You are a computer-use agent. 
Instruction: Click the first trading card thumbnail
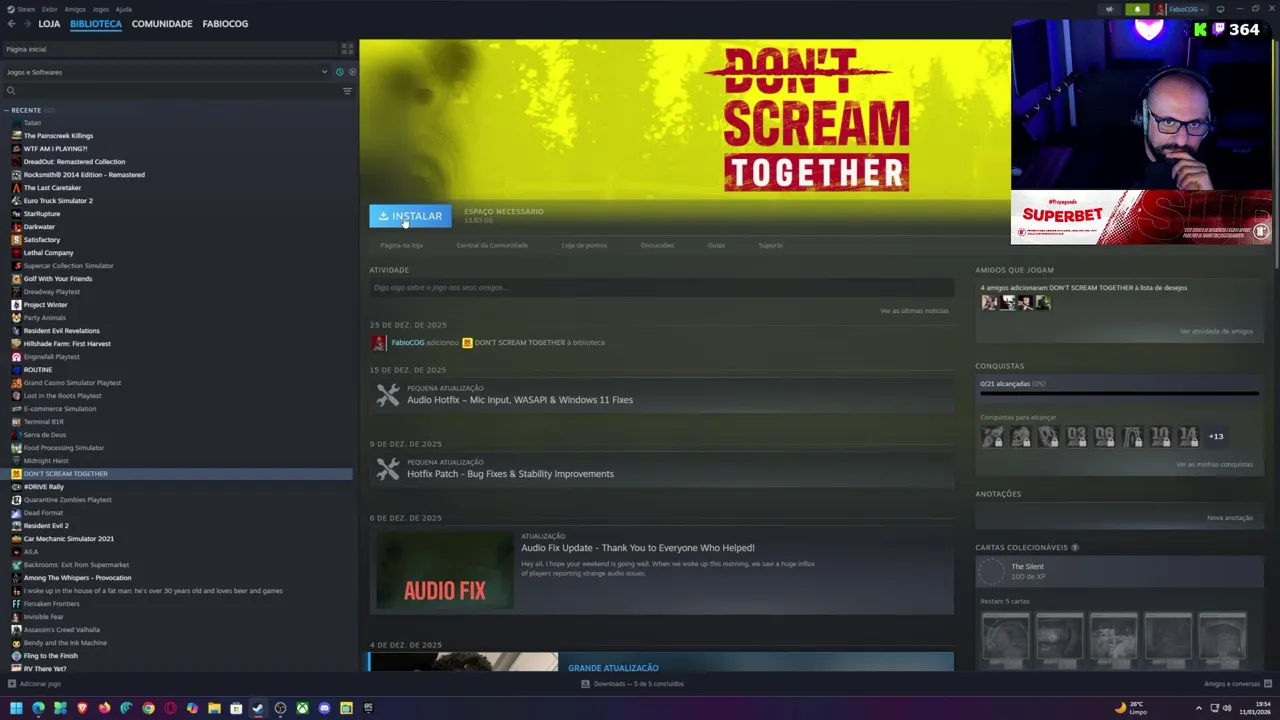coord(1005,638)
